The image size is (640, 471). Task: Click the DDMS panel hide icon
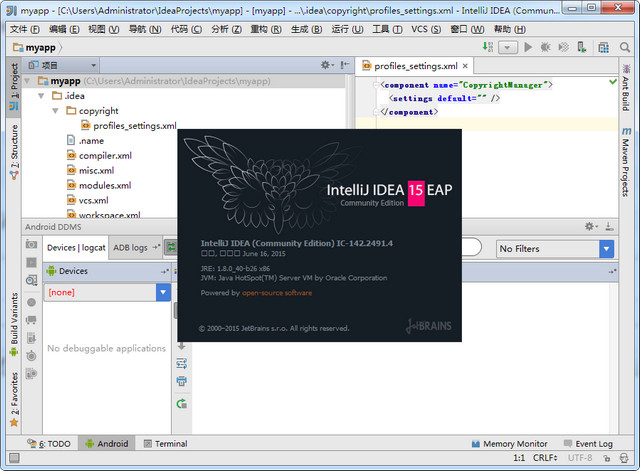(609, 227)
